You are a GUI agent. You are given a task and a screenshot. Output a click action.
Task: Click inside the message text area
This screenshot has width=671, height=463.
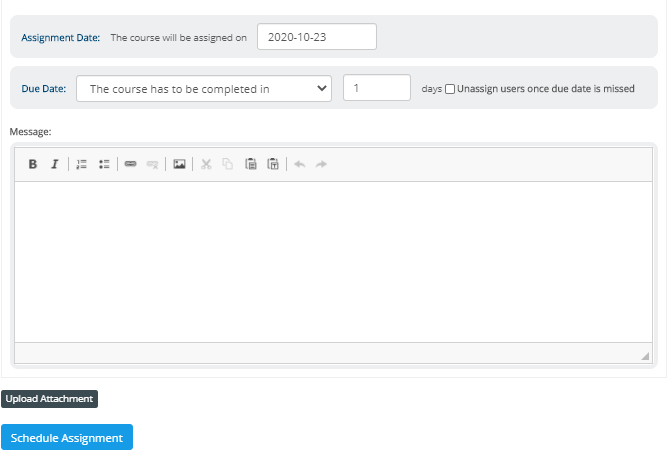[x=333, y=262]
